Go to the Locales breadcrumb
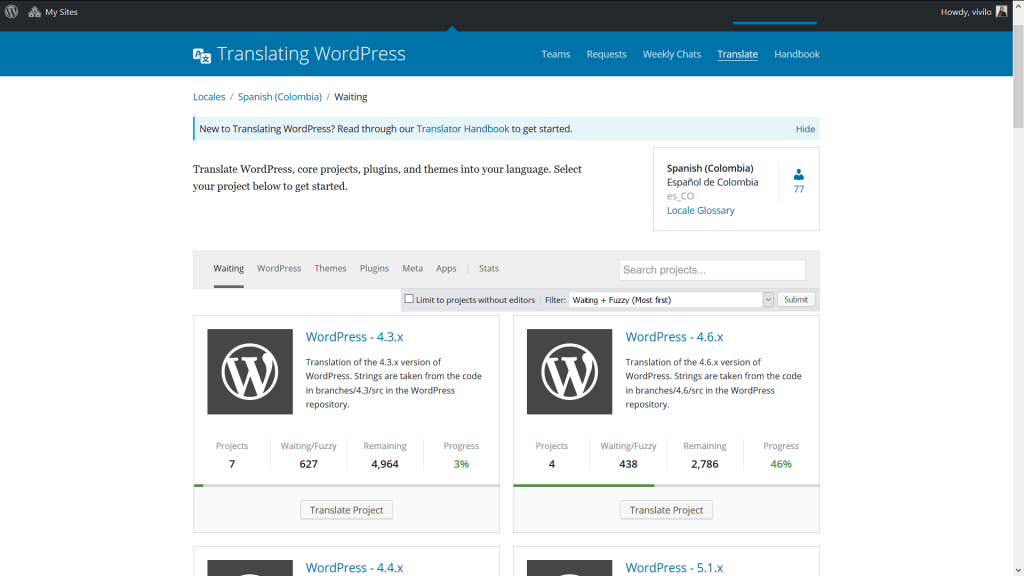 (x=209, y=97)
